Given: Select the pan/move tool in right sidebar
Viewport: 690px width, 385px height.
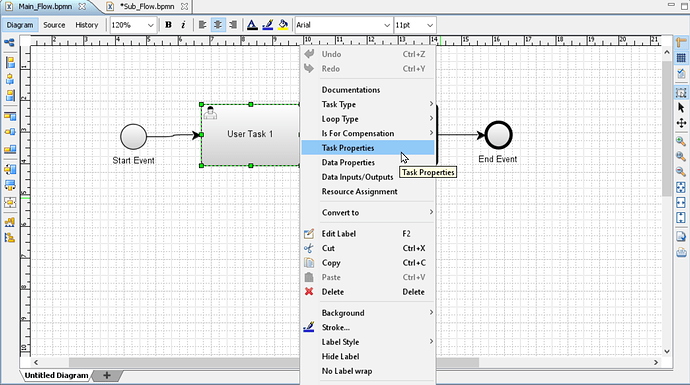Looking at the screenshot, I should tap(681, 123).
